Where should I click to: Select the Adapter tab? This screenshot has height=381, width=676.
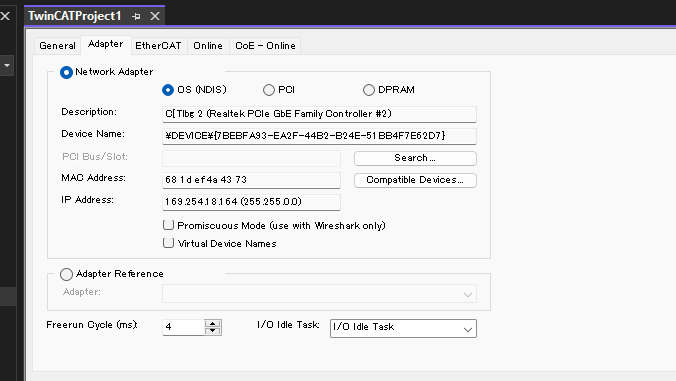[x=106, y=44]
